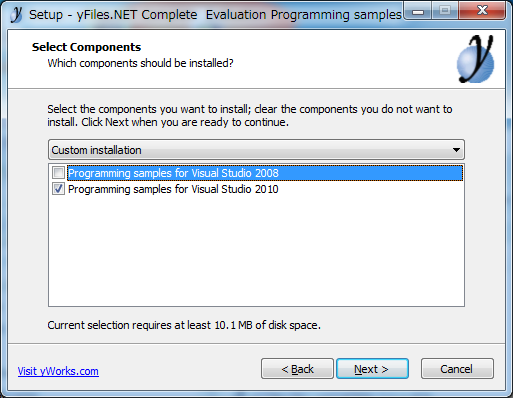Viewport: 513px width, 398px height.
Task: Click the yFiles setup icon in title bar
Action: coord(16,14)
